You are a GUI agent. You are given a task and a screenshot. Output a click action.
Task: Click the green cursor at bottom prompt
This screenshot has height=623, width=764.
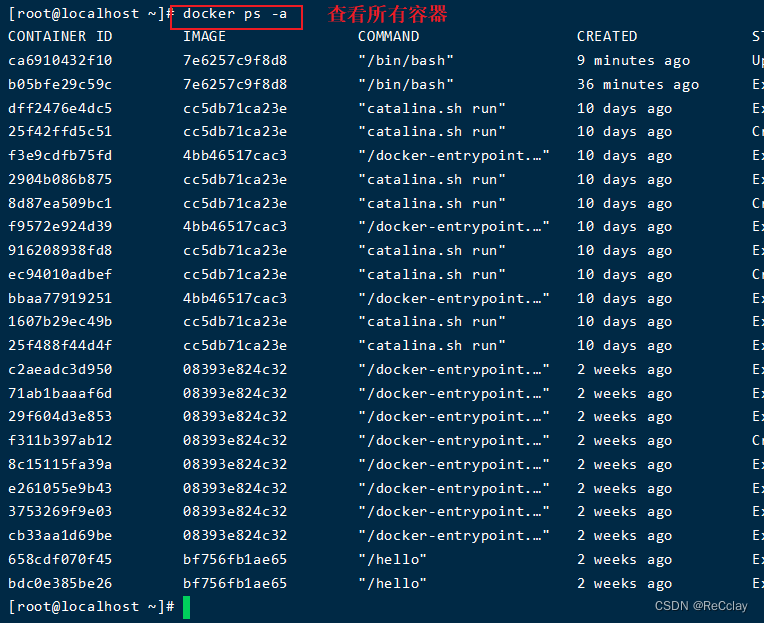click(x=186, y=607)
